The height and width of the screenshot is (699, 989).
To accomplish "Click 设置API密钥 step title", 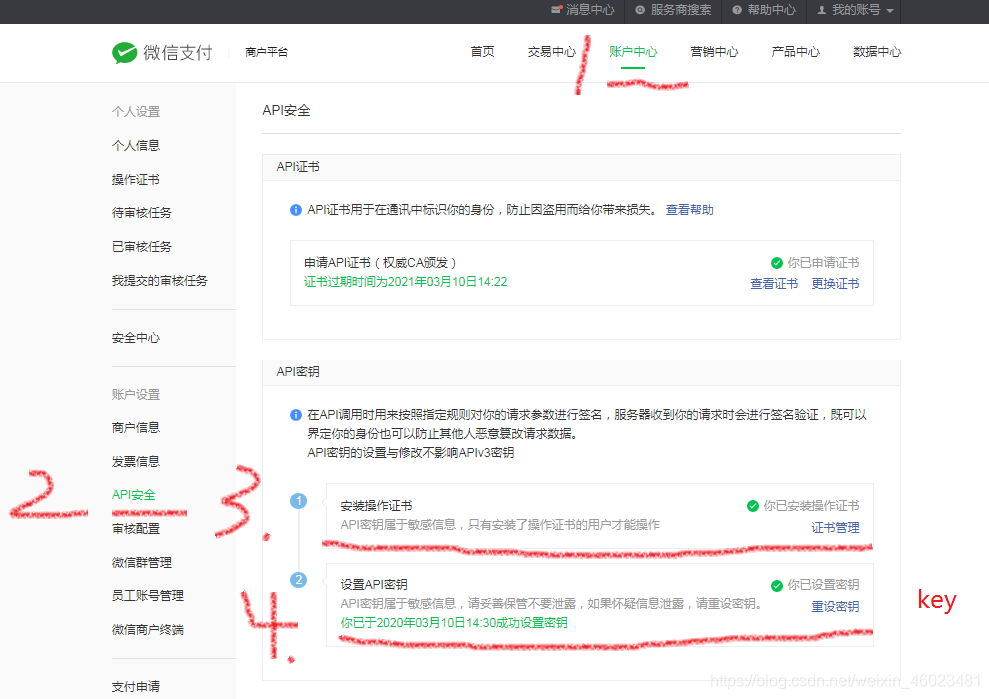I will point(373,585).
